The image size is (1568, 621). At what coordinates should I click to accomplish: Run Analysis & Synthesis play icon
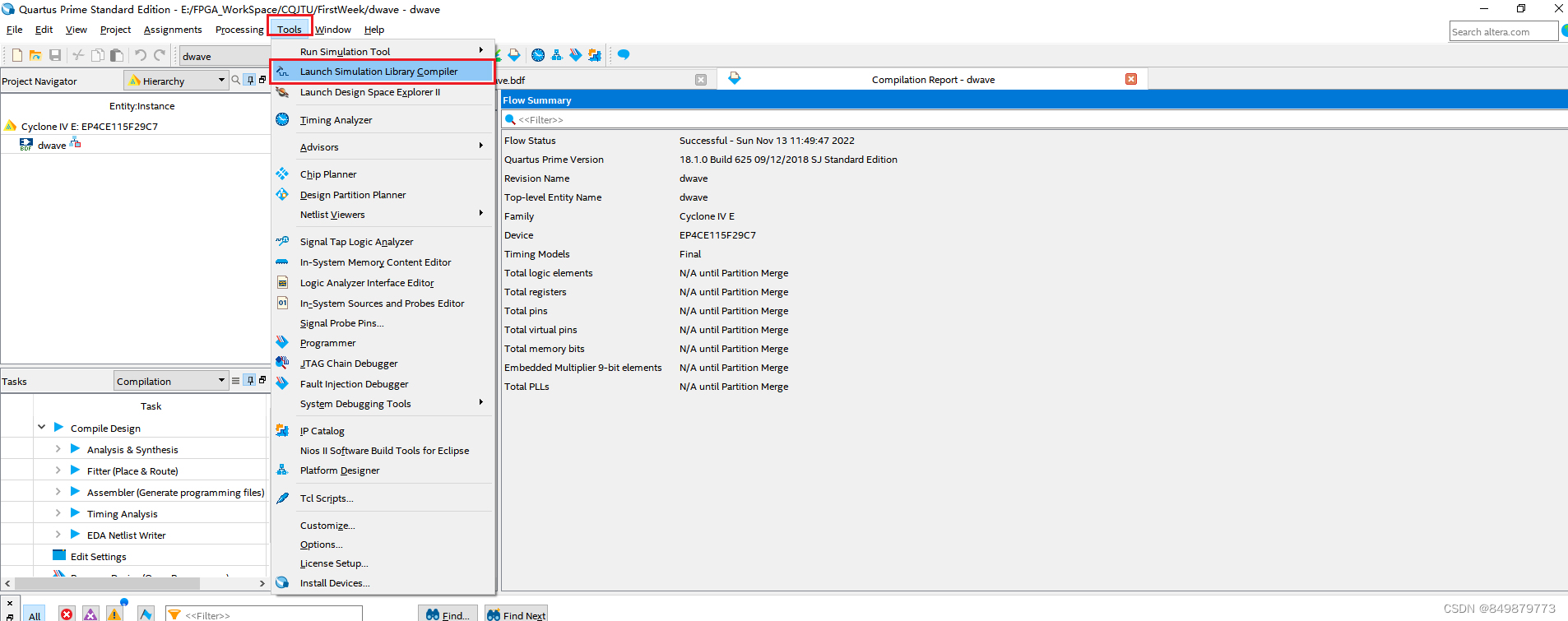click(75, 449)
